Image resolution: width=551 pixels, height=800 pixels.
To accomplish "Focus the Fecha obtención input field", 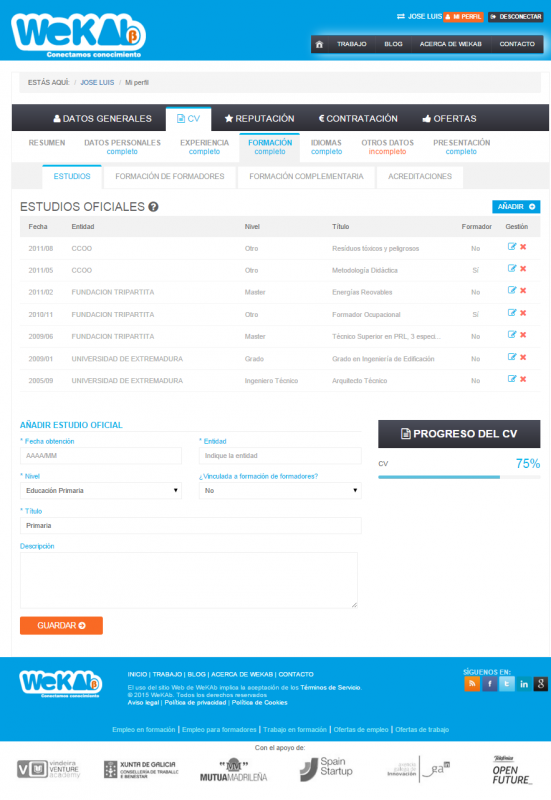I will (x=101, y=456).
